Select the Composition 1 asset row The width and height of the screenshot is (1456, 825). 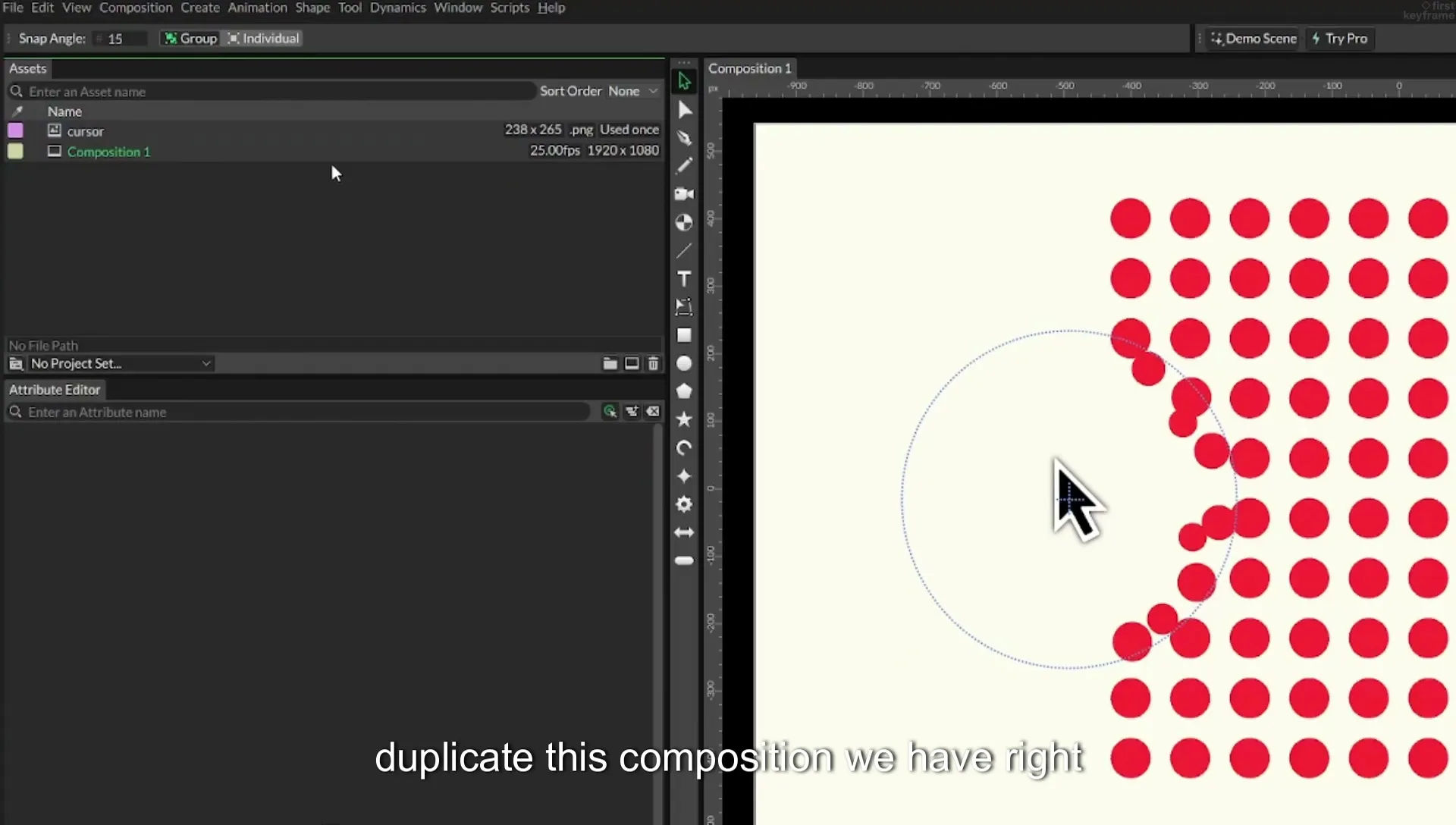[334, 151]
